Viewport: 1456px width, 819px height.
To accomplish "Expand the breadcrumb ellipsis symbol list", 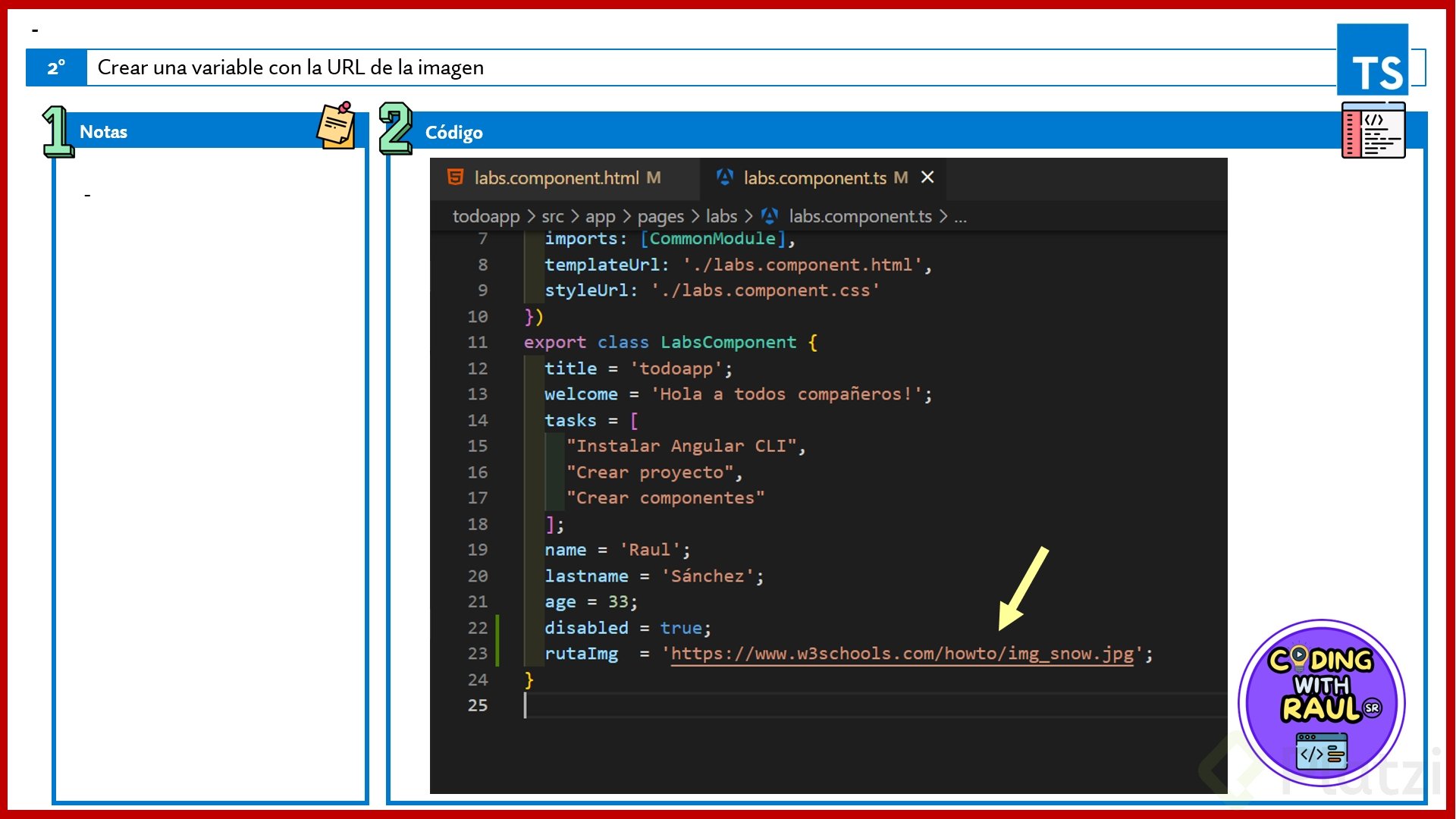I will click(960, 217).
